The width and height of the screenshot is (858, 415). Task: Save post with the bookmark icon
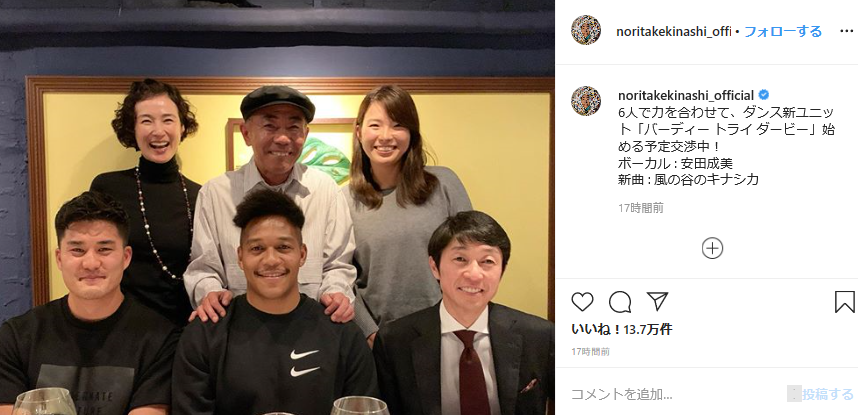tap(845, 302)
